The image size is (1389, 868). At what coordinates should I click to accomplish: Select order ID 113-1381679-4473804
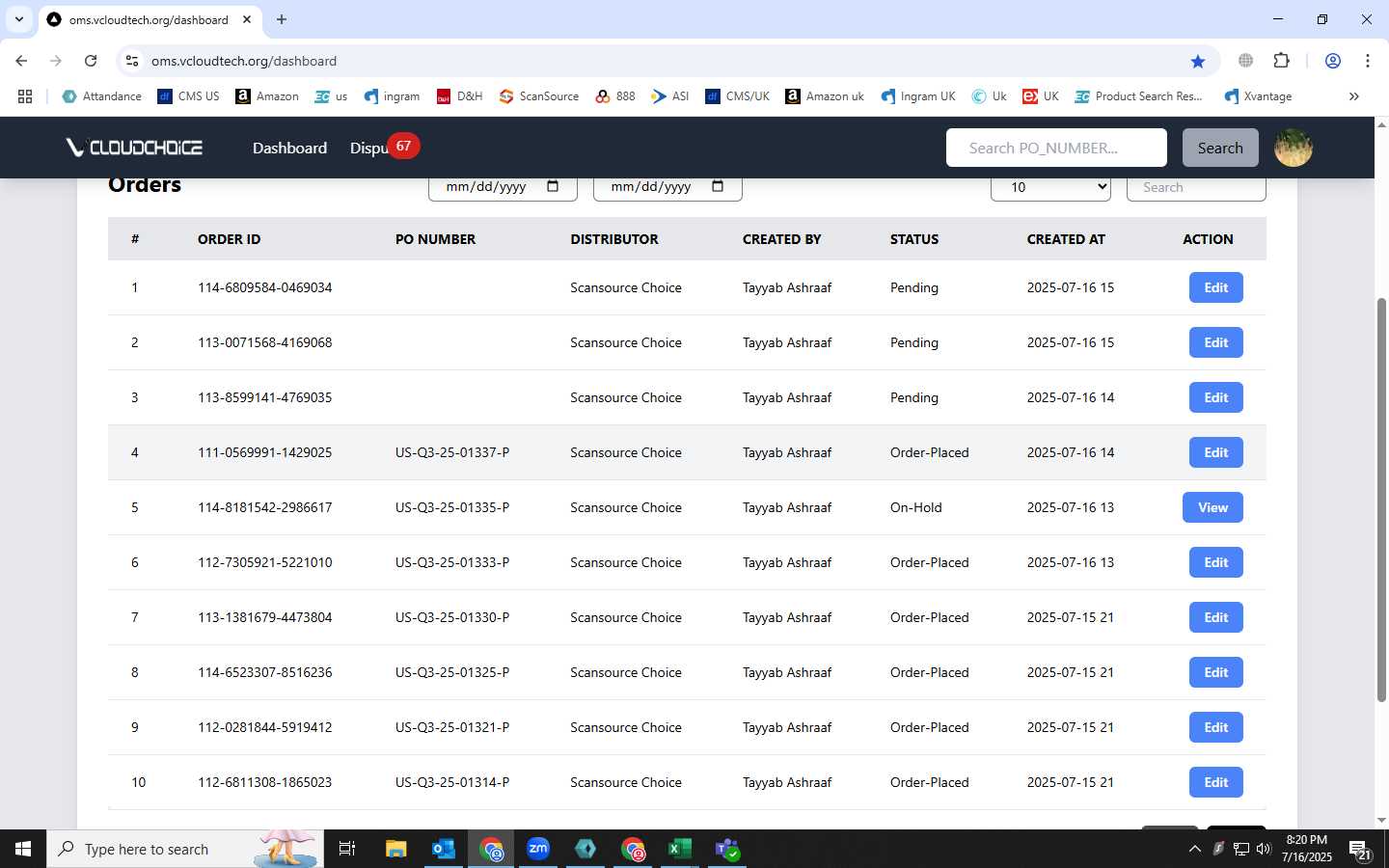pyautogui.click(x=264, y=617)
